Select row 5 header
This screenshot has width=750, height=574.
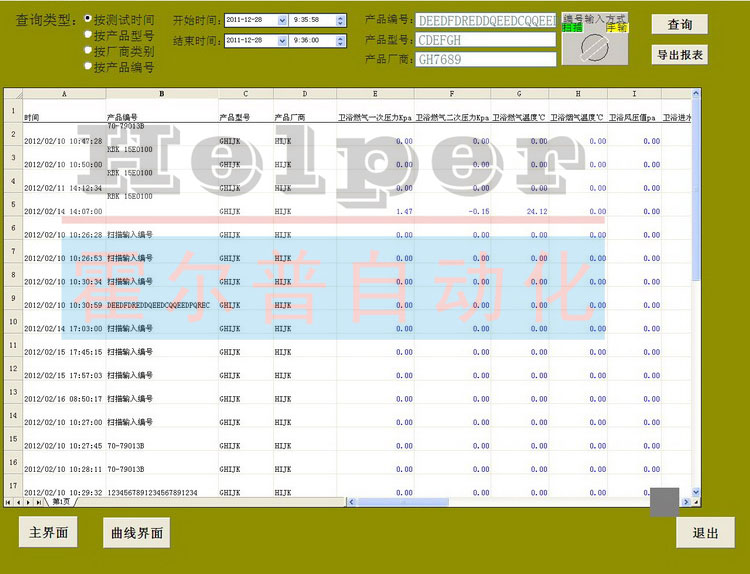13,205
